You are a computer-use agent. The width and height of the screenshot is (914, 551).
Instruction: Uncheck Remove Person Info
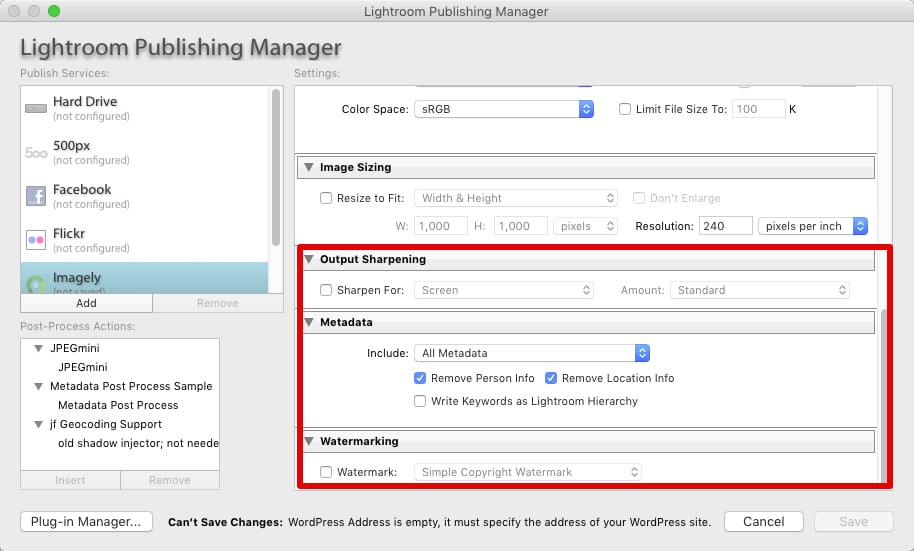click(x=420, y=378)
